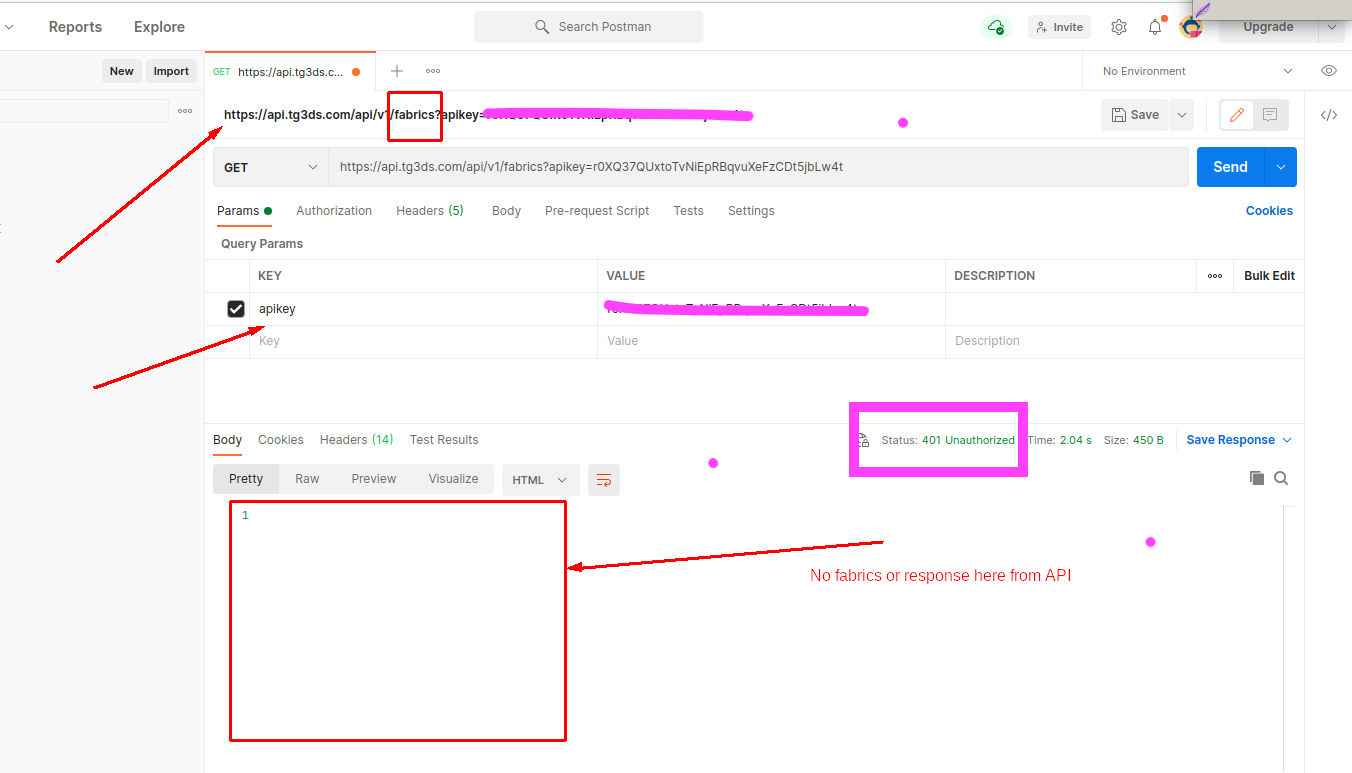This screenshot has width=1352, height=773.
Task: Open the Send button dropdown arrow
Action: pos(1281,167)
